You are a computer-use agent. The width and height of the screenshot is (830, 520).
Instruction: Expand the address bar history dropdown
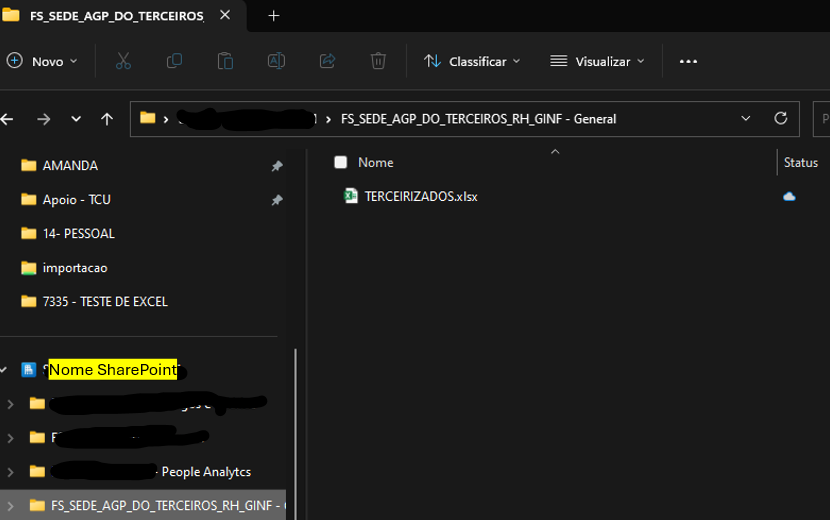point(746,119)
